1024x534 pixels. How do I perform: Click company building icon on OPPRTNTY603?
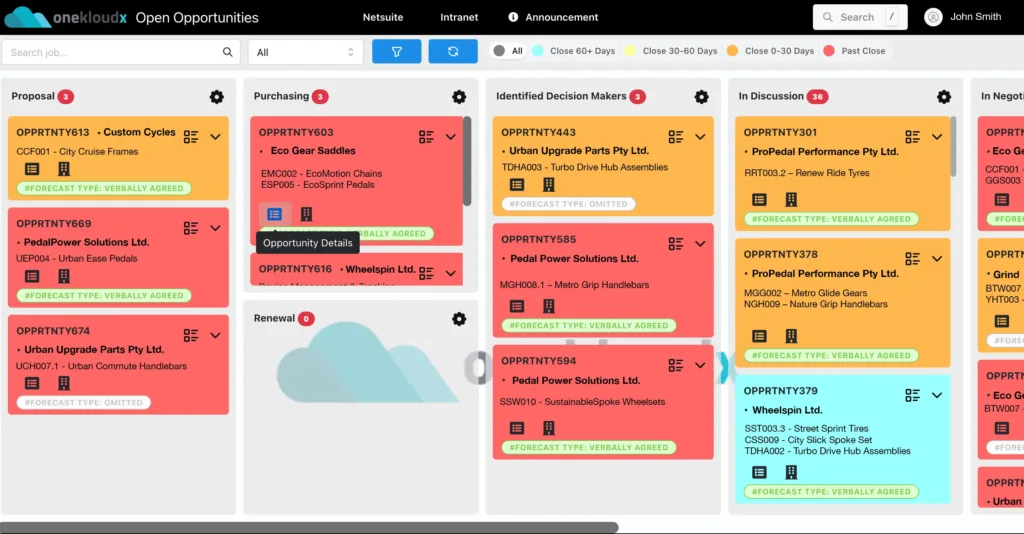pos(306,214)
